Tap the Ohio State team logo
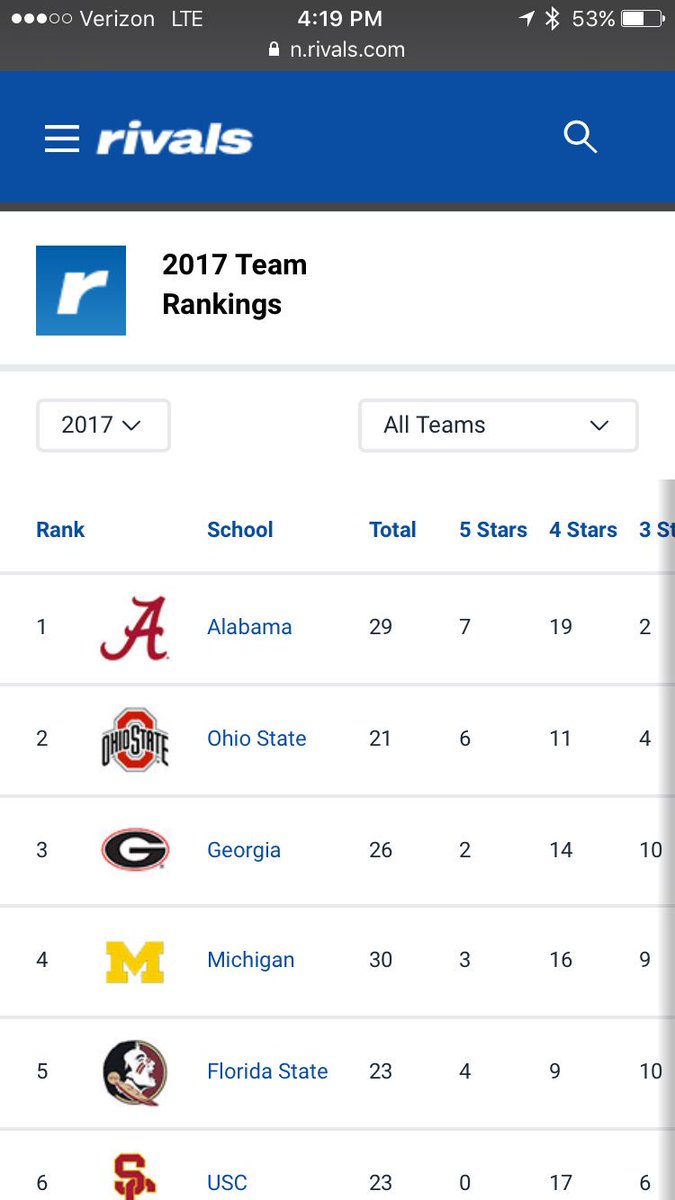Screen dimensions: 675x1200 click(x=135, y=739)
